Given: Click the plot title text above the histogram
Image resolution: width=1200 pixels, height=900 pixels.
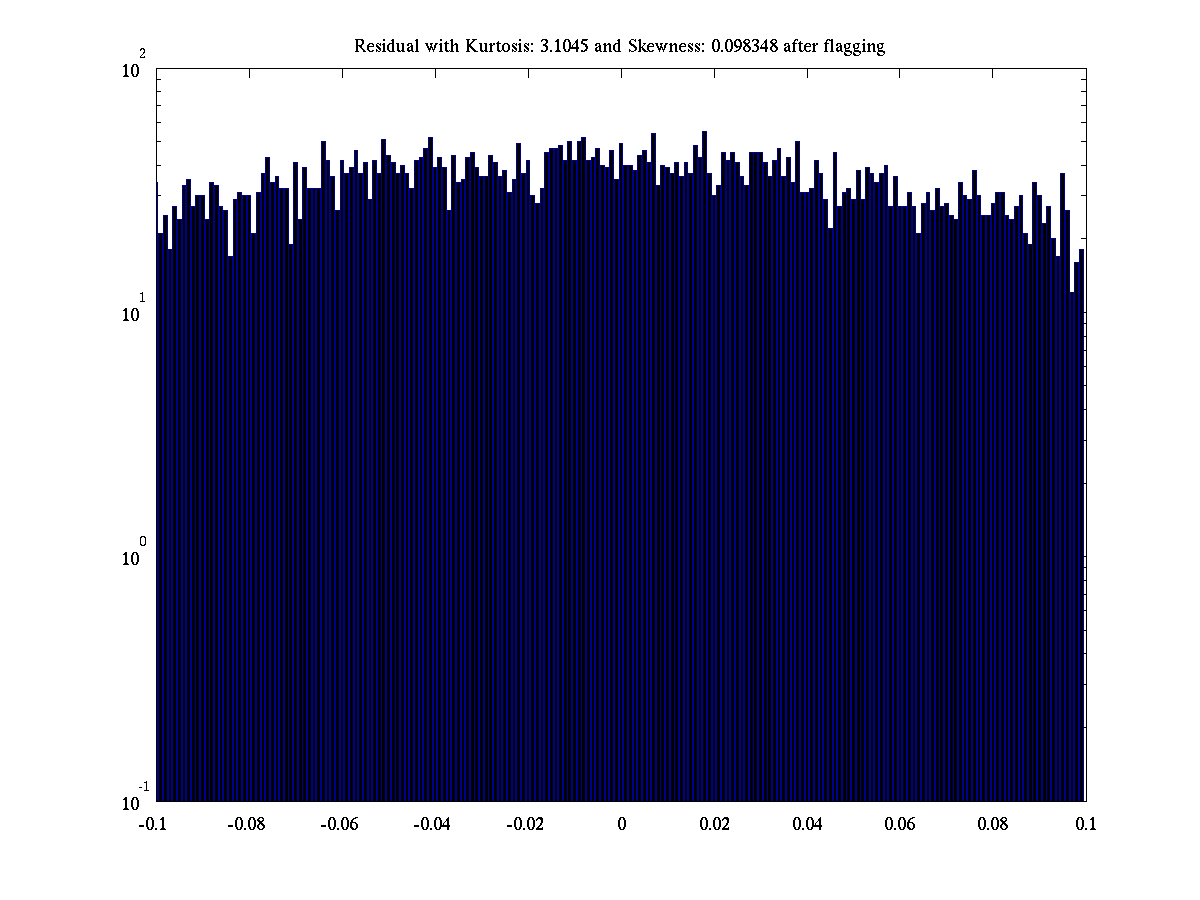Looking at the screenshot, I should 619,46.
